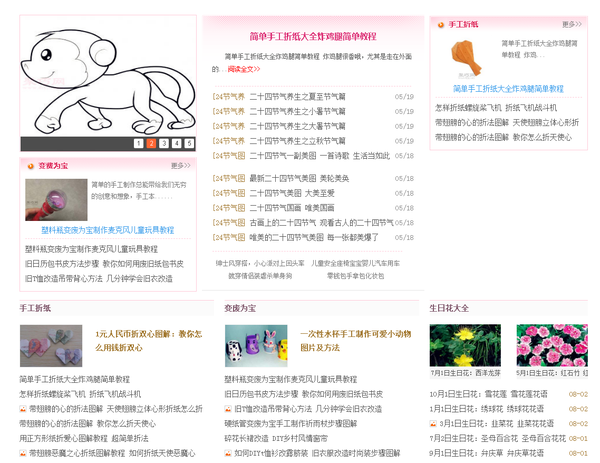Open 7月2日生日花:圣母百合花
The image size is (600, 463).
click(x=497, y=439)
